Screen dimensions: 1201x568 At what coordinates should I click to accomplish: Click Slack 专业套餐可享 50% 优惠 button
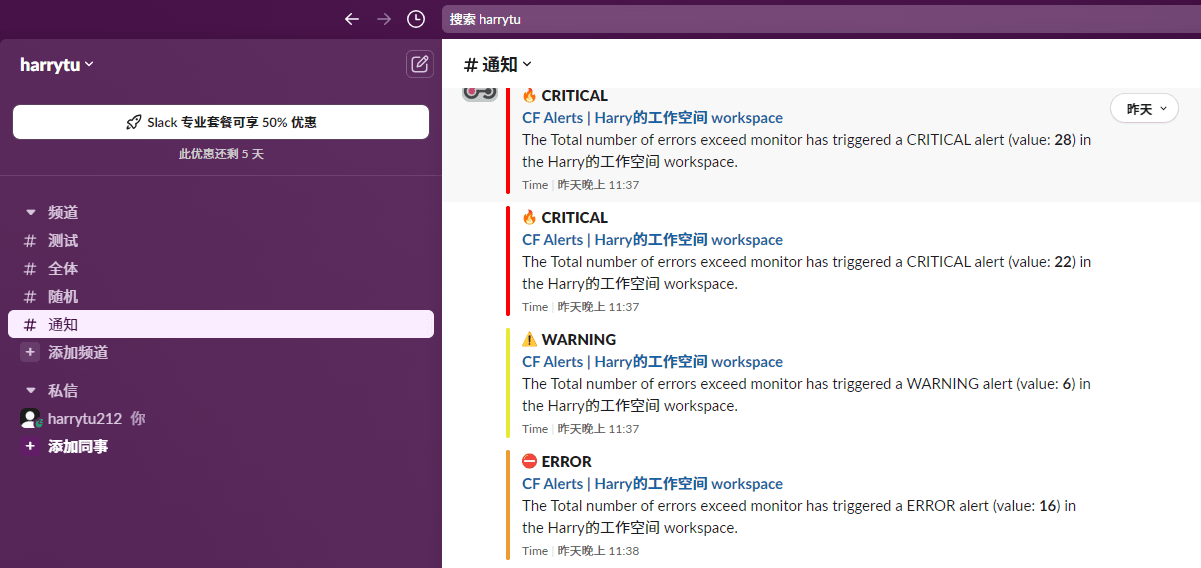pyautogui.click(x=221, y=122)
